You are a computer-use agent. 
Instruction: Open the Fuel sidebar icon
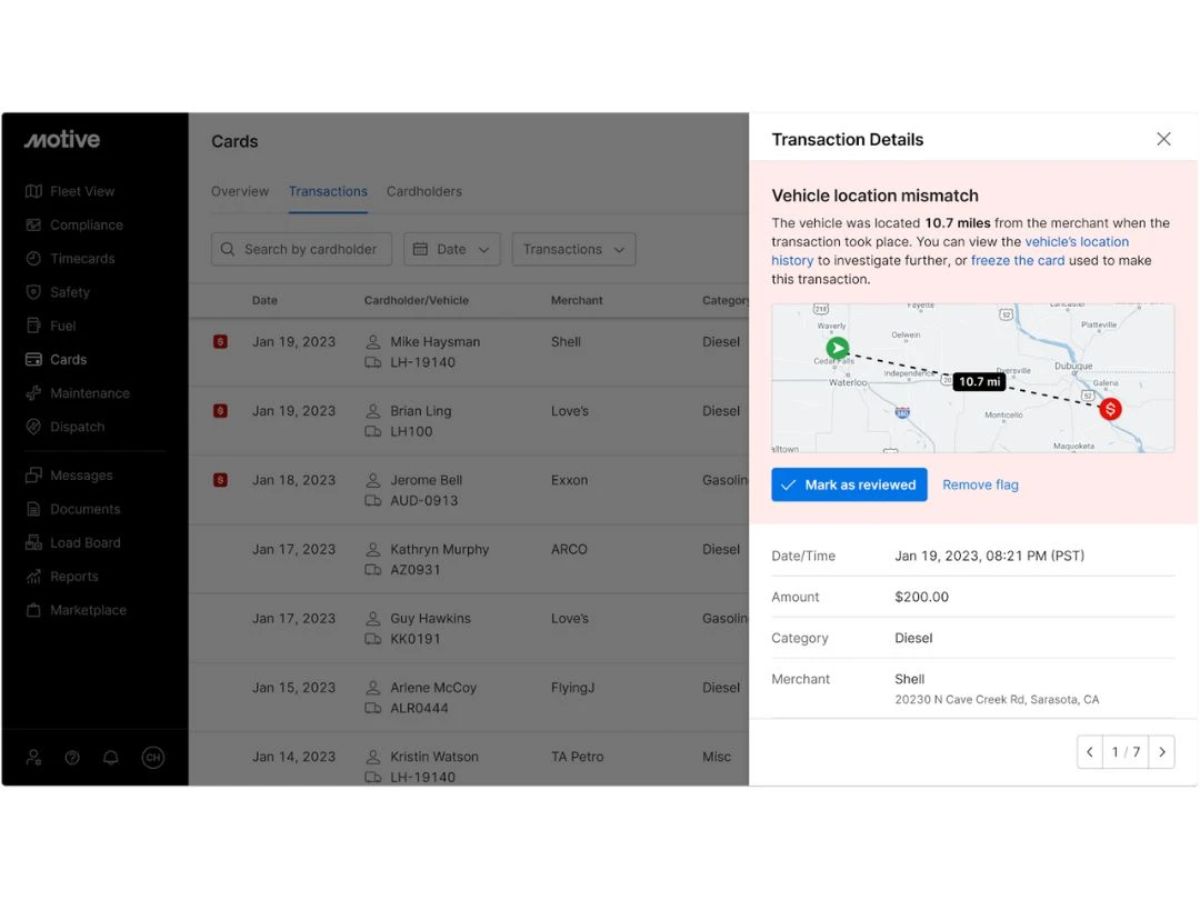point(33,326)
